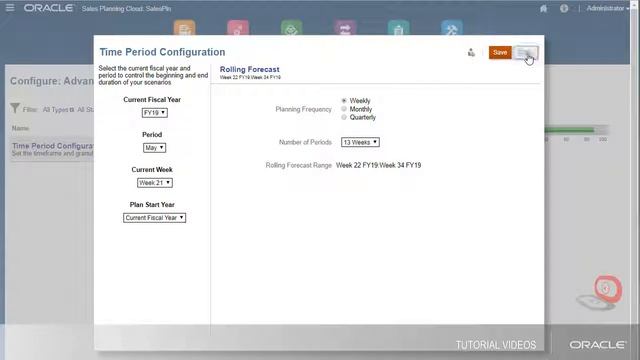Viewport: 640px width, 360px height.
Task: Click the Rolling Forecast Range label
Action: 298,165
